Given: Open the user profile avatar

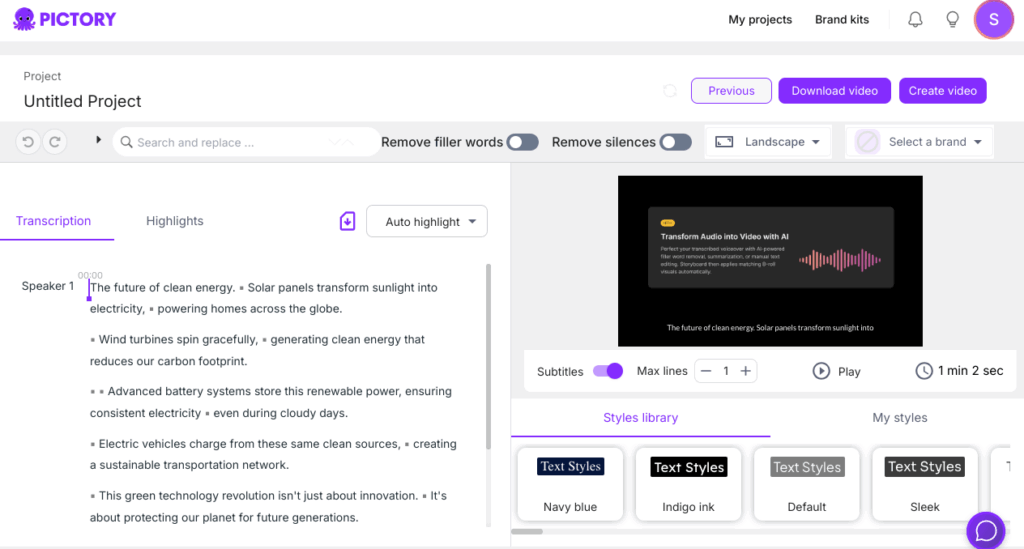Looking at the screenshot, I should pyautogui.click(x=993, y=20).
